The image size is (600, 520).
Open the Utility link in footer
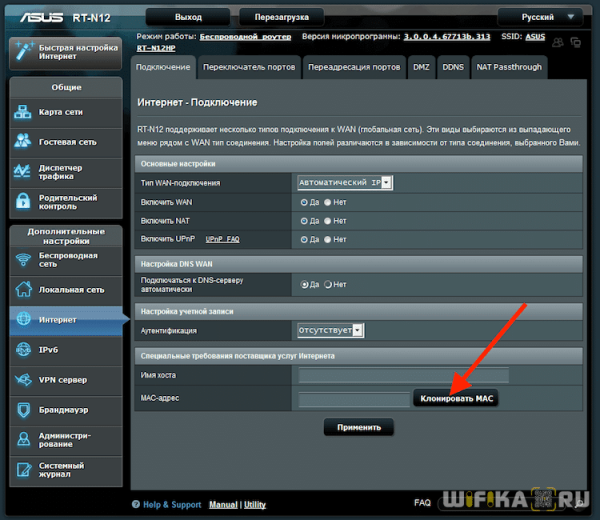(255, 505)
